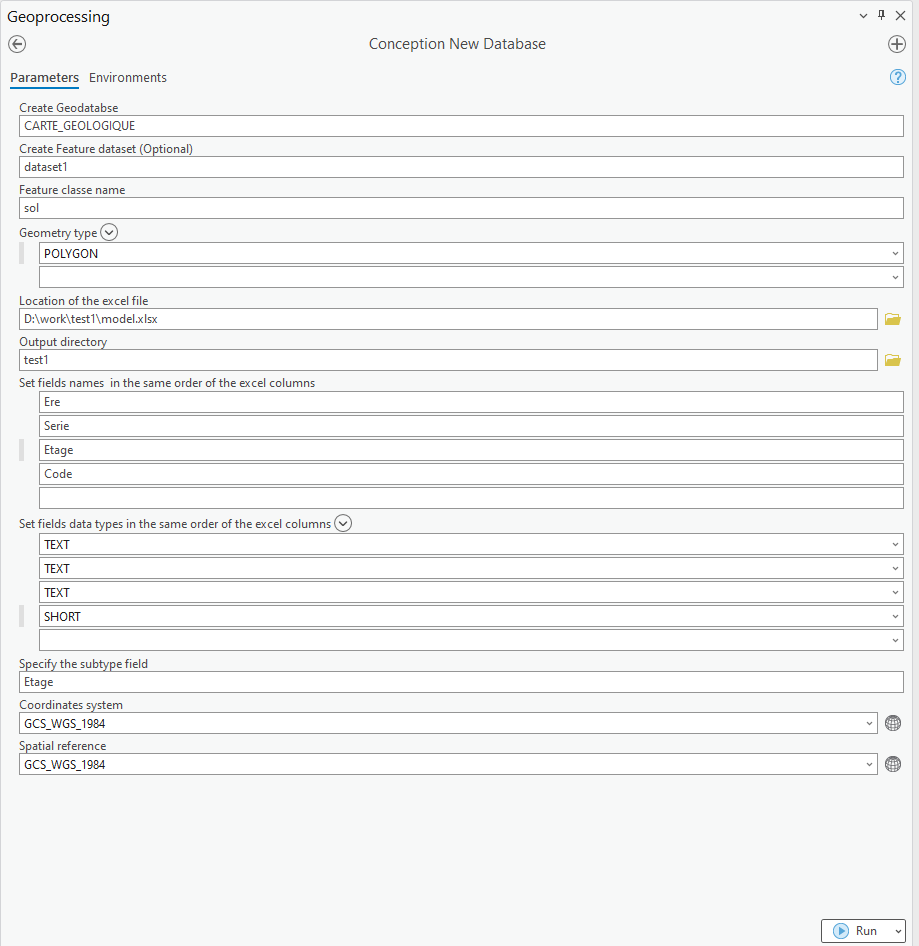This screenshot has width=919, height=946.
Task: Edit the excel file path field
Action: click(x=448, y=319)
